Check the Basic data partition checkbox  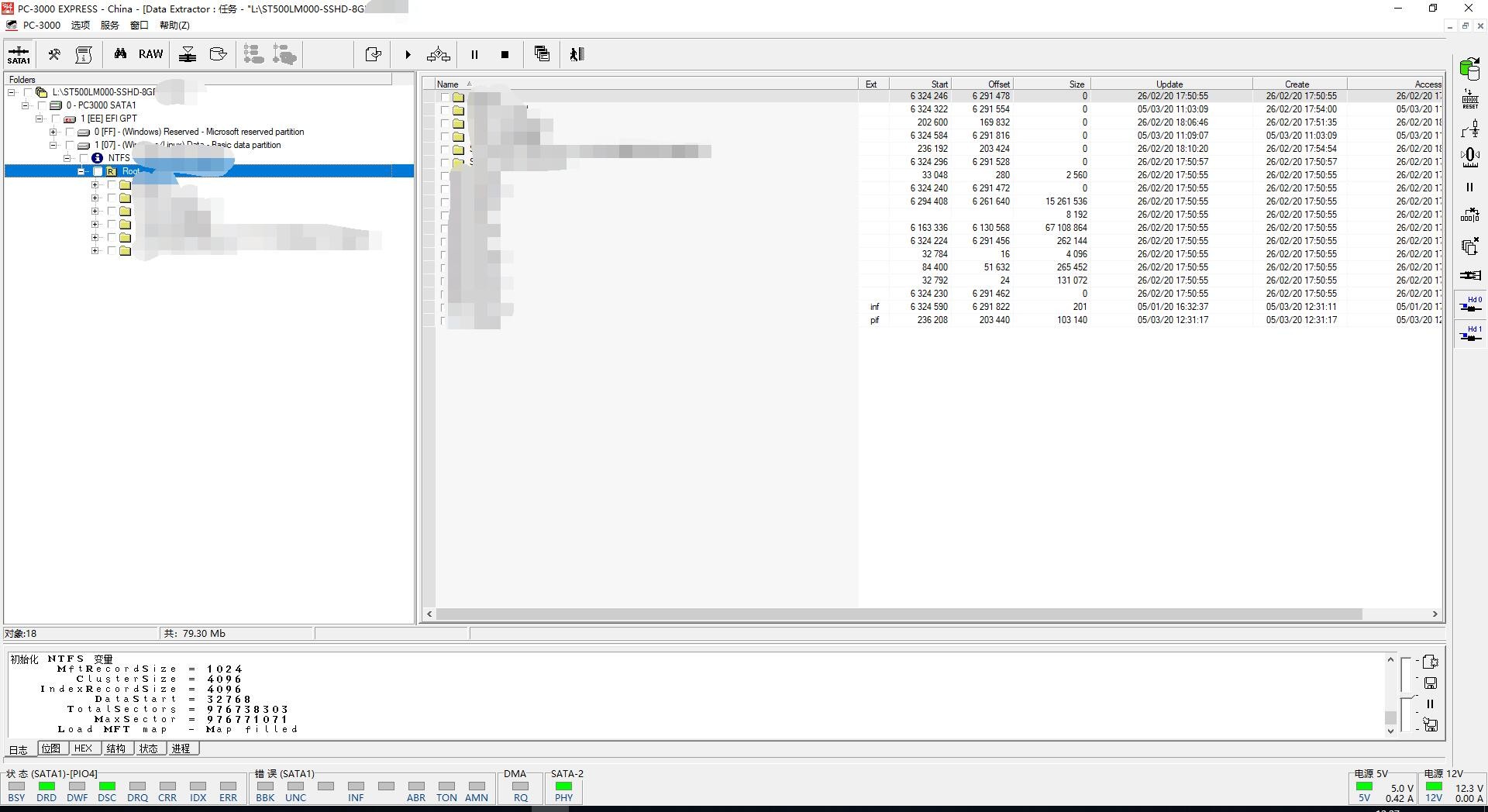coord(70,145)
